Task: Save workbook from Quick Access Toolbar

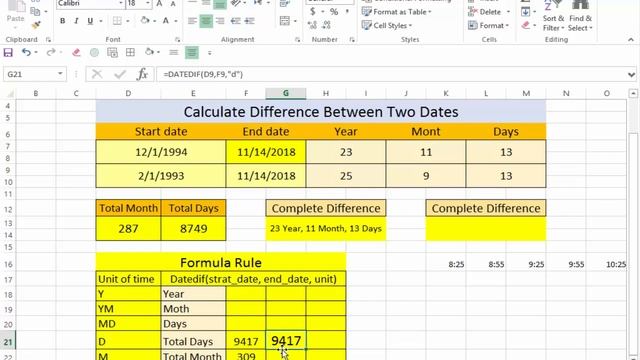Action: coord(8,52)
